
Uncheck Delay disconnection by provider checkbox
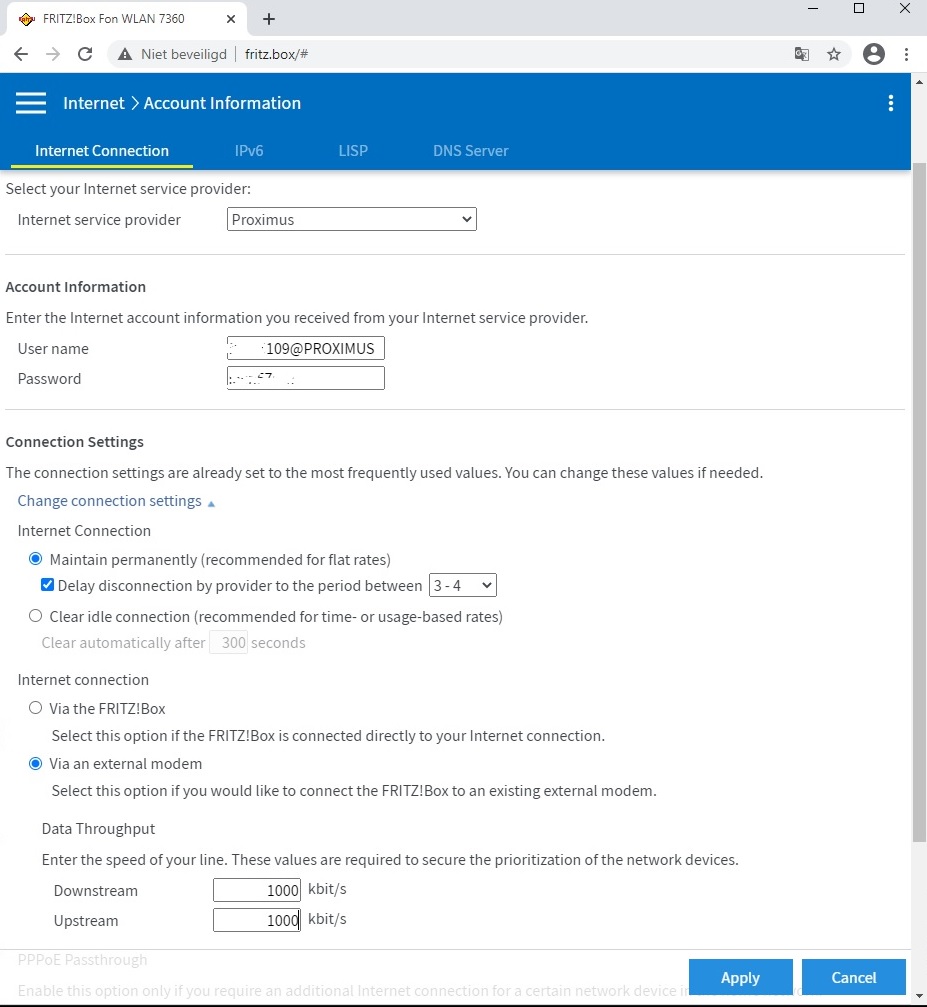[47, 585]
